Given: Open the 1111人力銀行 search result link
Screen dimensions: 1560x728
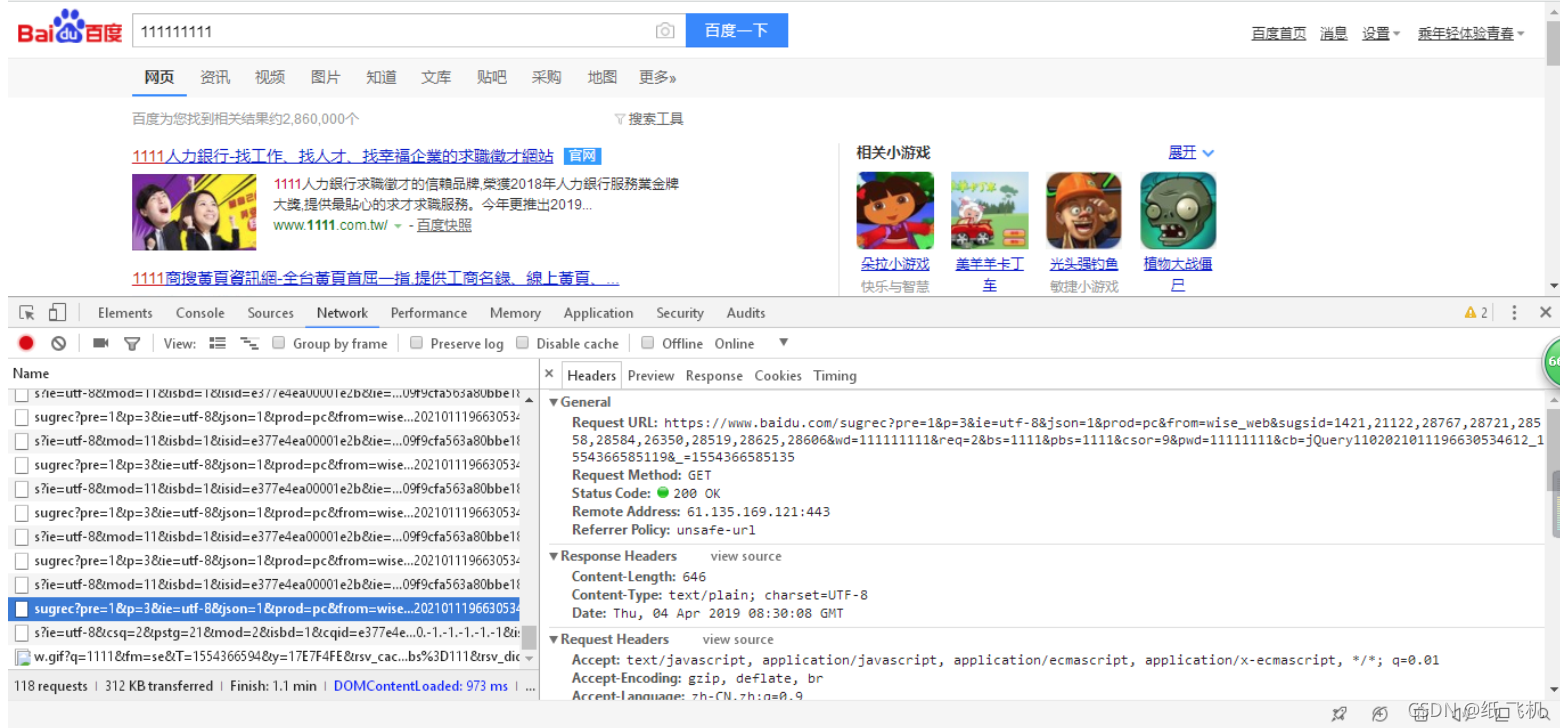Looking at the screenshot, I should pos(343,156).
